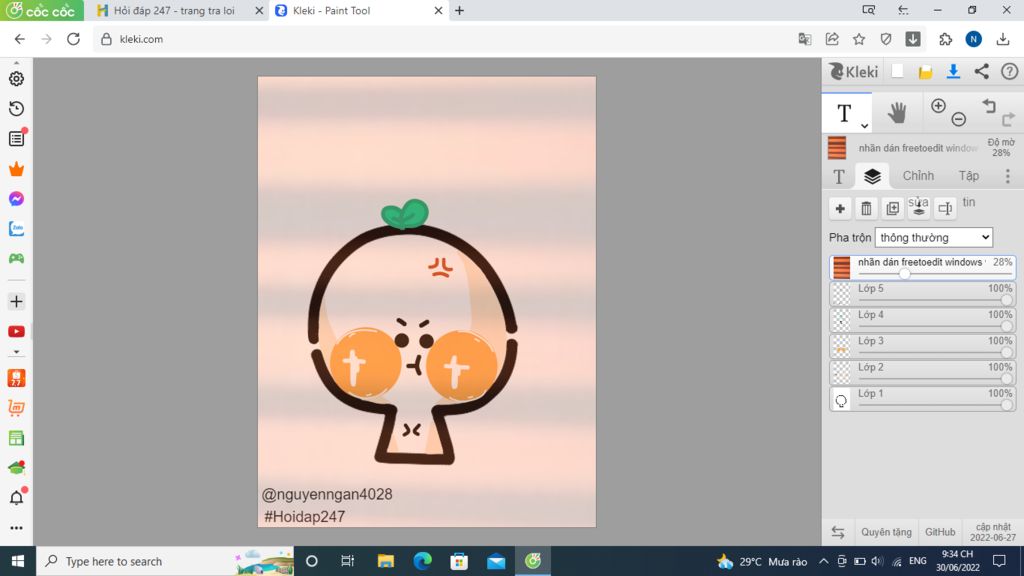Open the three-dot more options menu
This screenshot has width=1024, height=576.
[1008, 176]
